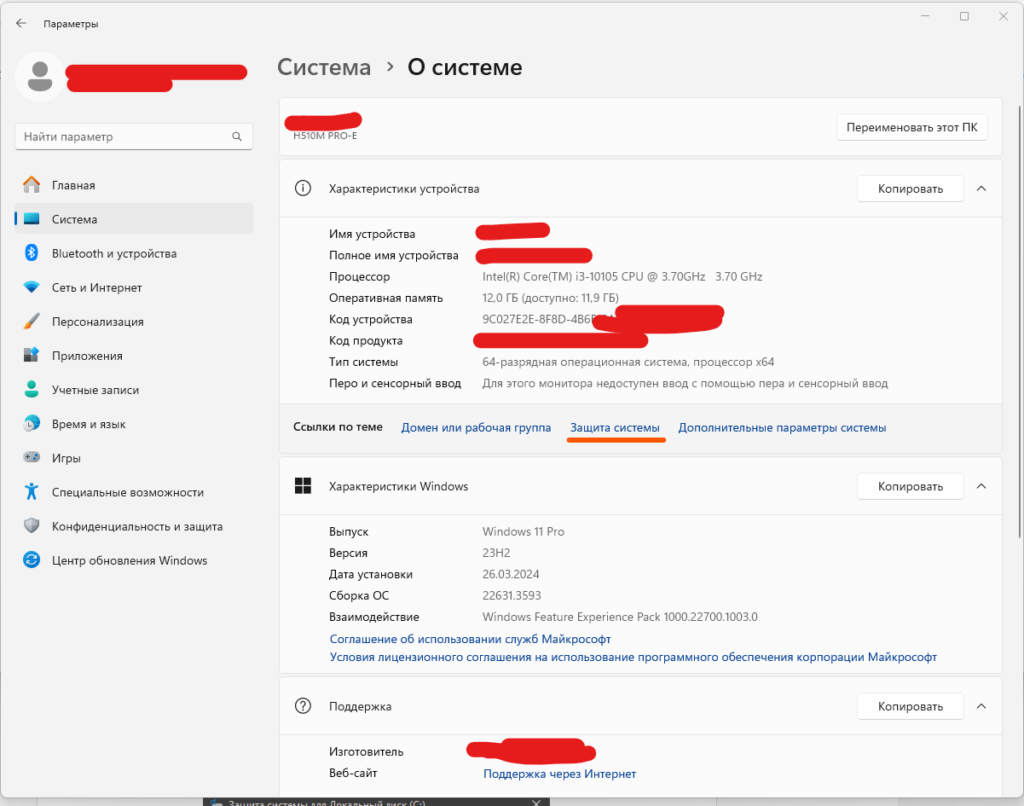Image resolution: width=1024 pixels, height=806 pixels.
Task: Click the Apps icon in sidebar
Action: [31, 355]
